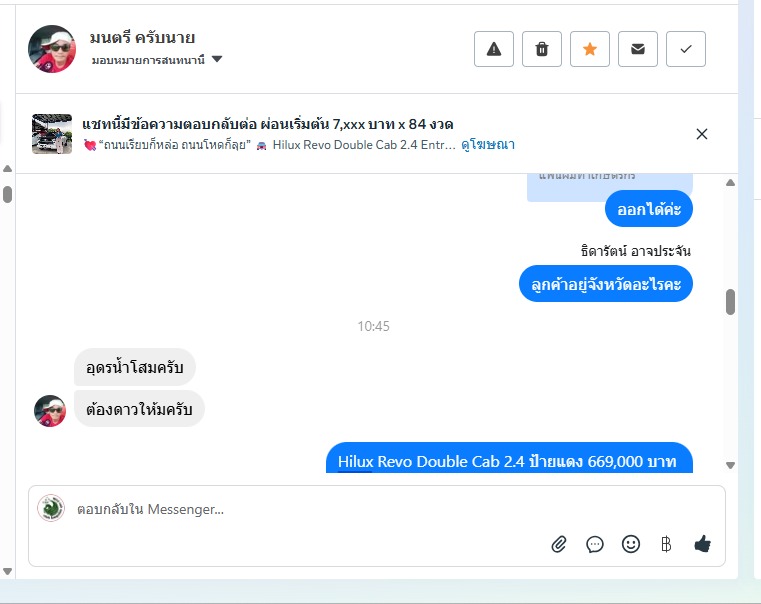Send a thumbs-up like
761x604 pixels.
[x=702, y=544]
